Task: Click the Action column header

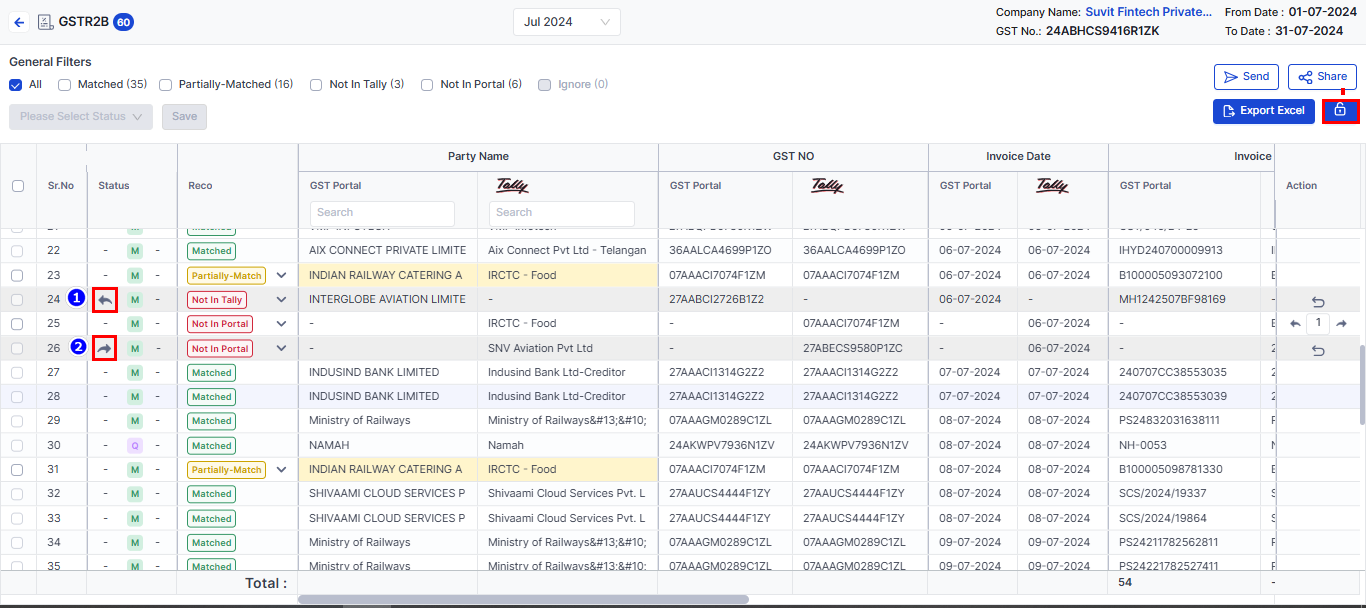Action: [x=1302, y=185]
